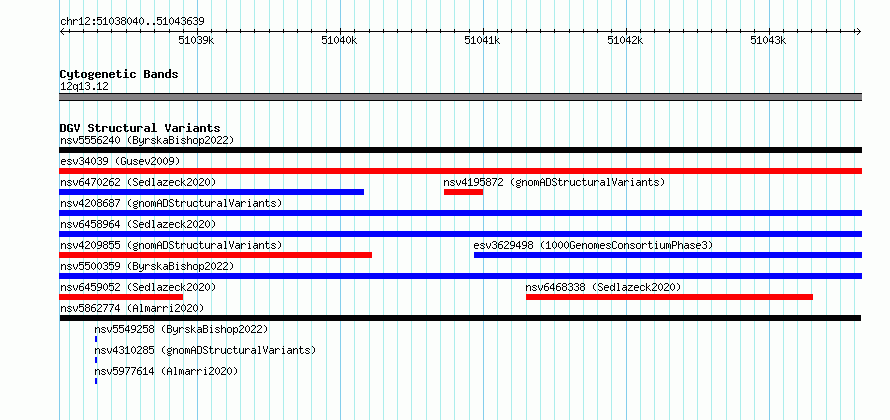Click the tiny nsv5549258 blue marker
The image size is (890, 420).
(x=96, y=339)
